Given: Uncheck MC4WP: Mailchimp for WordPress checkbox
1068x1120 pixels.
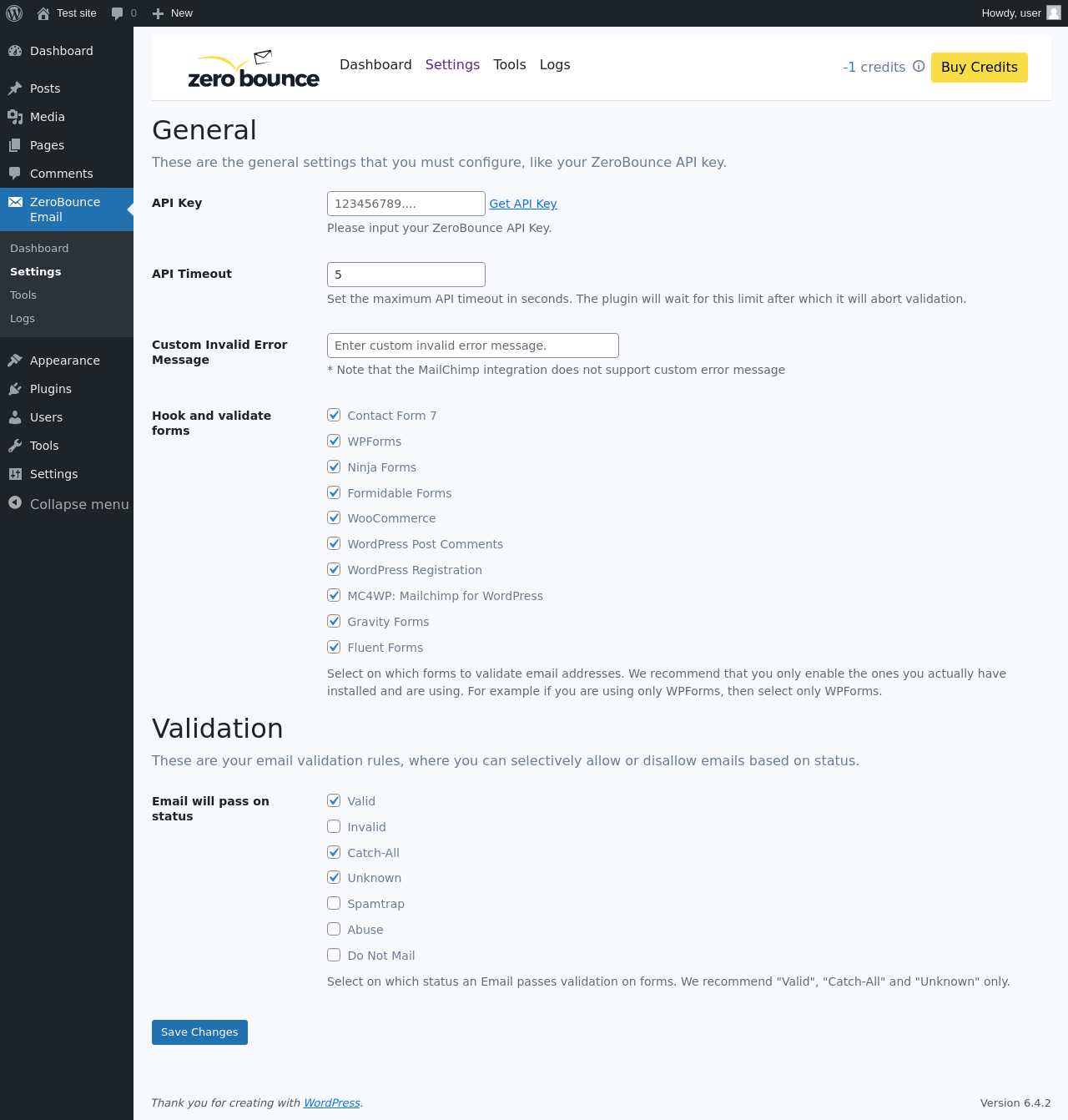Looking at the screenshot, I should pos(334,595).
